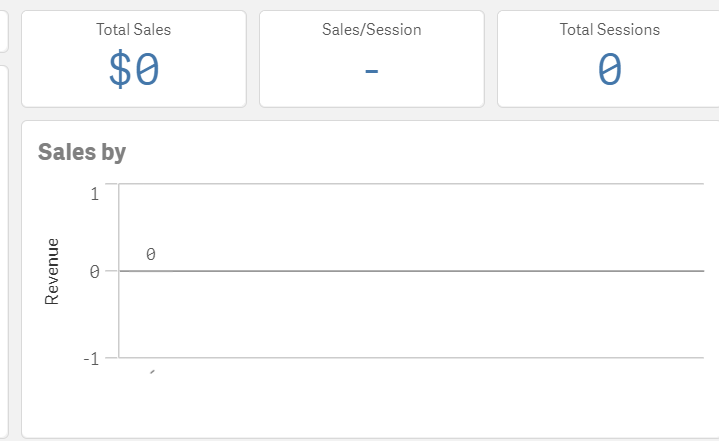Click the Sales/Session KPI title
719x441 pixels.
point(371,30)
